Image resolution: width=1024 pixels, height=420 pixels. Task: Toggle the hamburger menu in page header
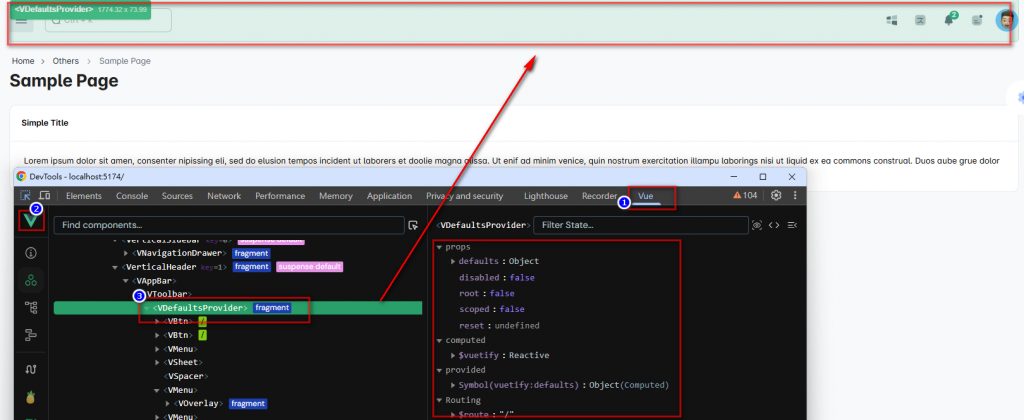point(22,20)
